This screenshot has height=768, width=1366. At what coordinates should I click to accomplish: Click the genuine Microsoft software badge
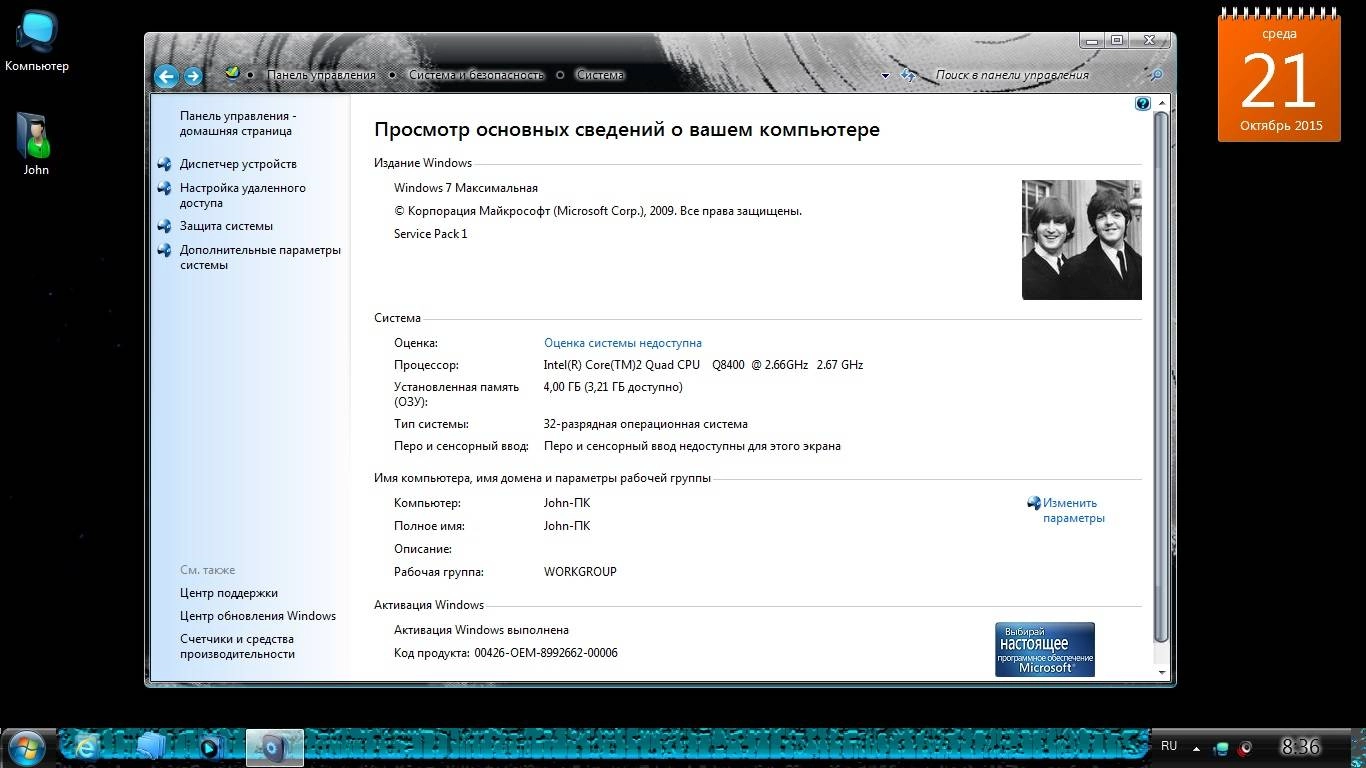point(1045,649)
